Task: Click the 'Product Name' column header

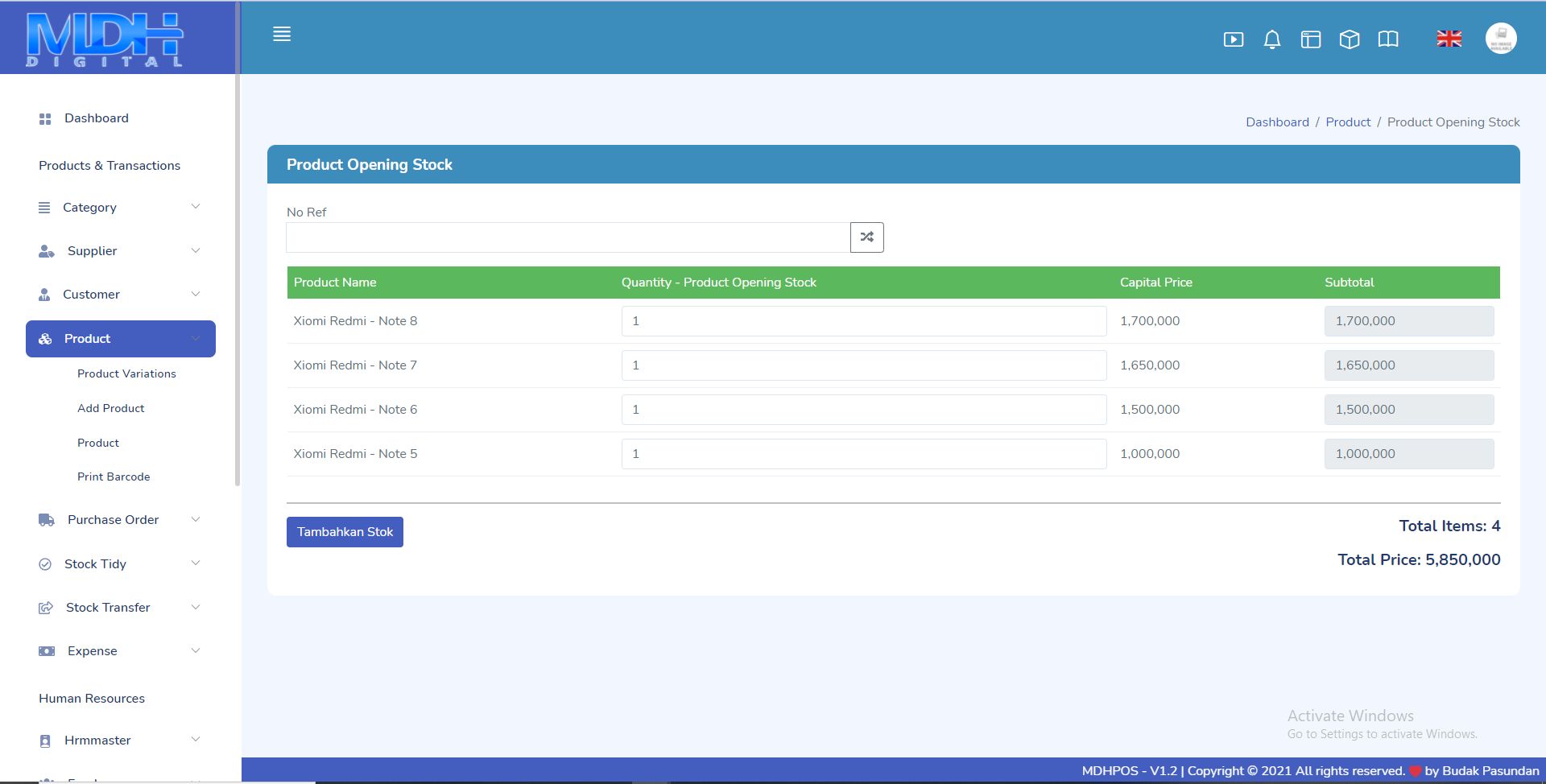Action: pos(335,283)
